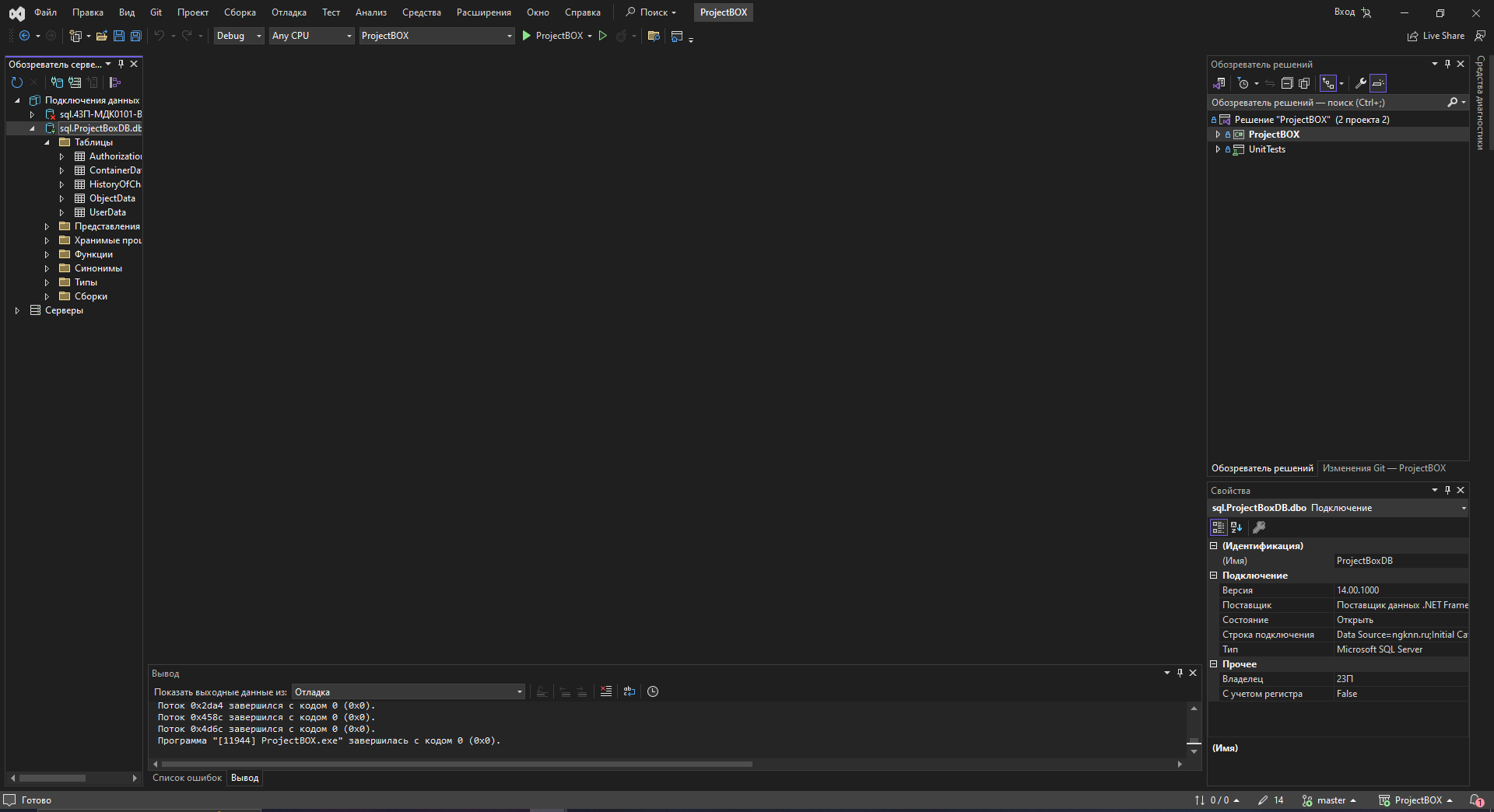Click the Поиск search box
This screenshot has height=812, width=1494.
coord(651,12)
